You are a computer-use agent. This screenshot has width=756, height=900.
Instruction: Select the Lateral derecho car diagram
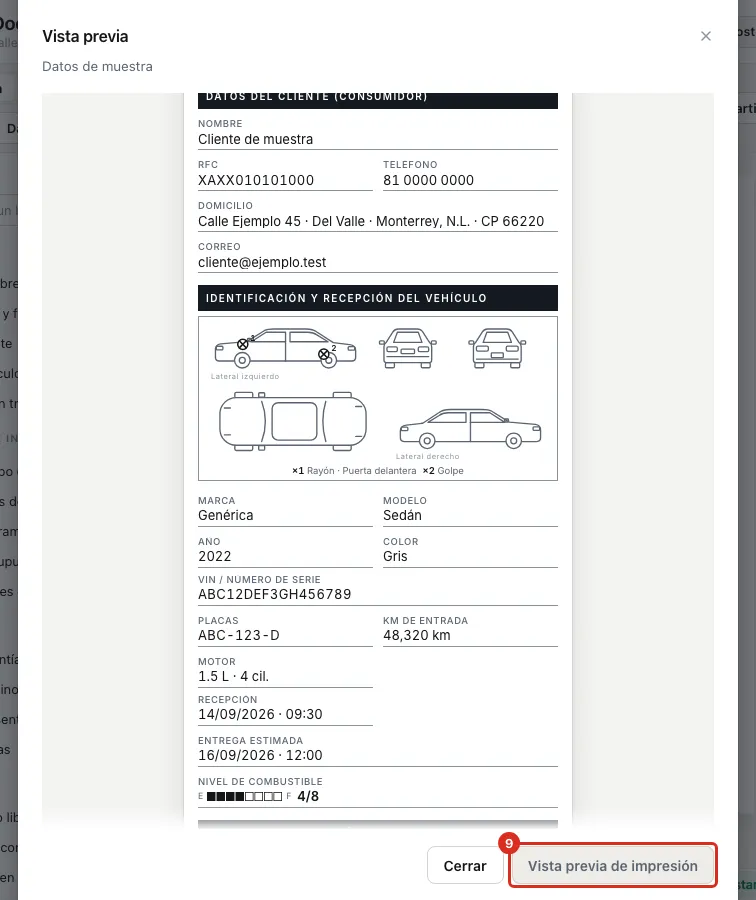coord(470,428)
